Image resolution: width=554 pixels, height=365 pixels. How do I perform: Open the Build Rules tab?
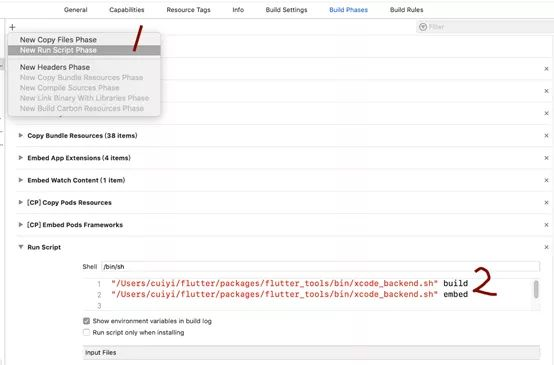(407, 10)
